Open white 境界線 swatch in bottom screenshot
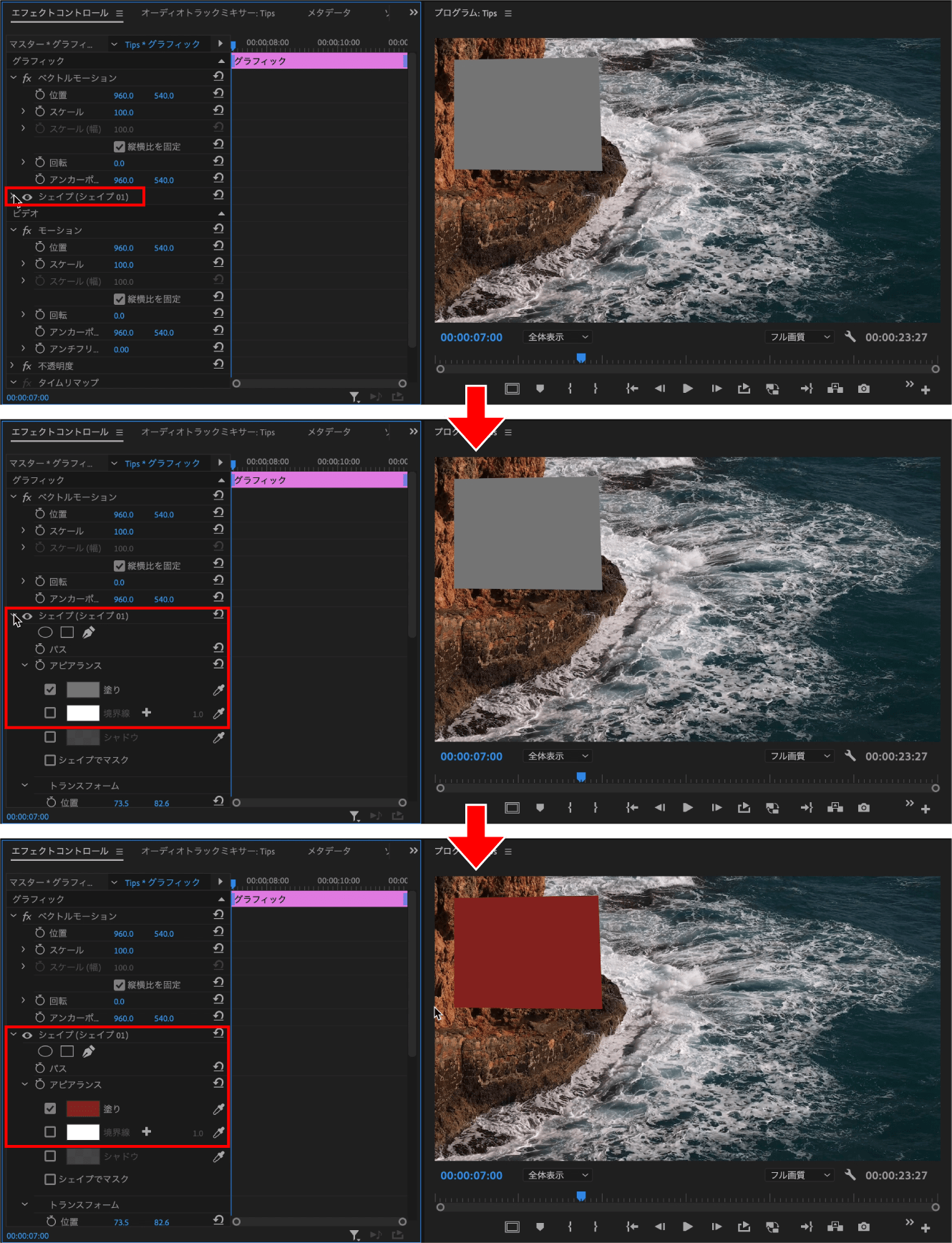The height and width of the screenshot is (1243, 952). coord(83,1132)
